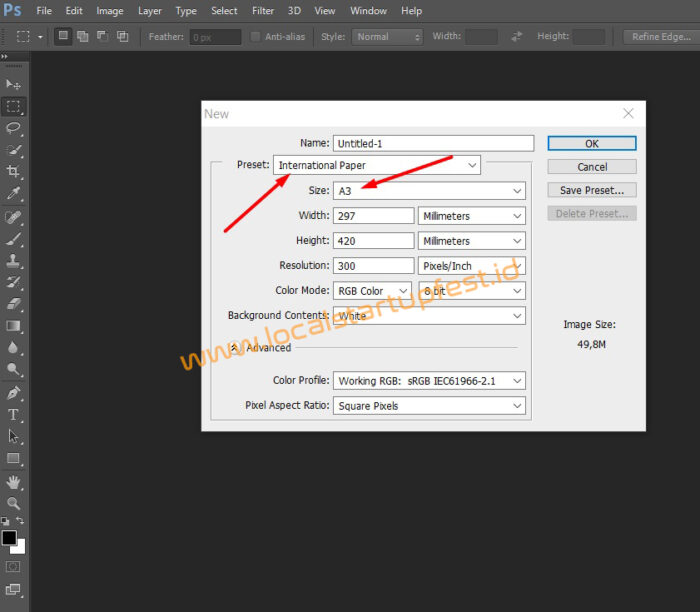This screenshot has height=612, width=700.
Task: Click the background color swatch
Action: [x=20, y=548]
